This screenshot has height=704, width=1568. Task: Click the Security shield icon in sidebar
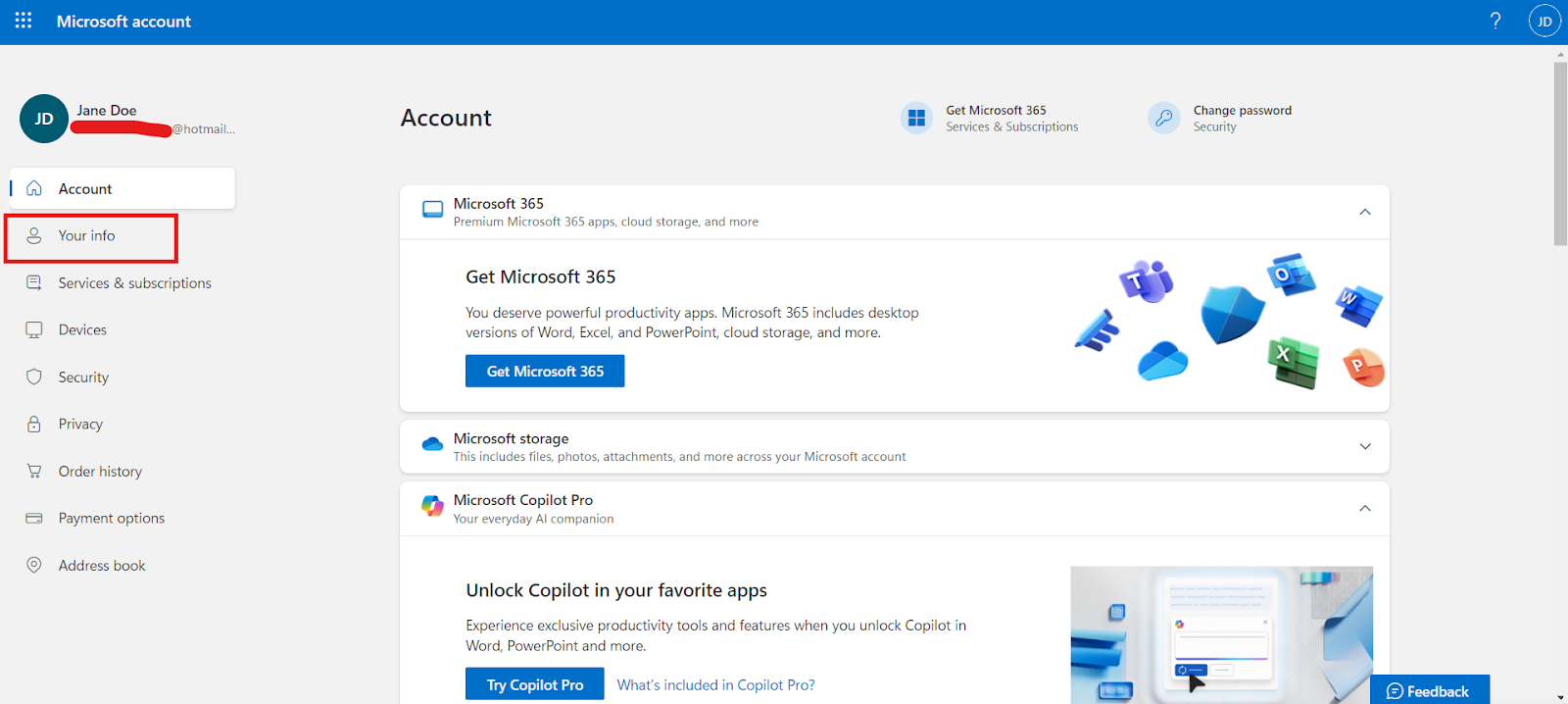pos(34,377)
